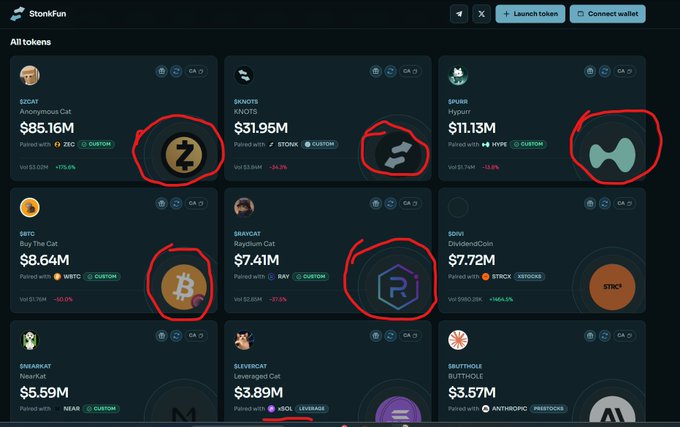The image size is (680, 427).
Task: Click the $PURR ticker link
Action: tap(458, 101)
